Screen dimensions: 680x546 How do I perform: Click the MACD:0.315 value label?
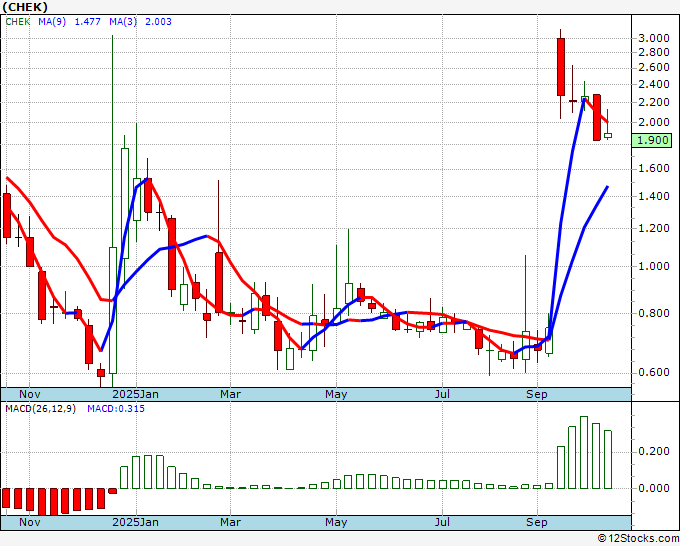click(x=116, y=409)
